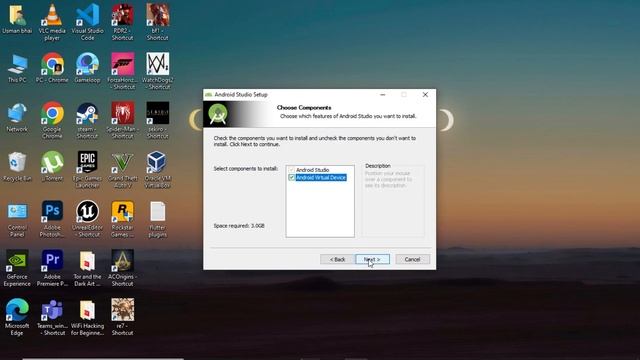Click the Space required 3.0GB text
The image size is (640, 360).
(239, 226)
